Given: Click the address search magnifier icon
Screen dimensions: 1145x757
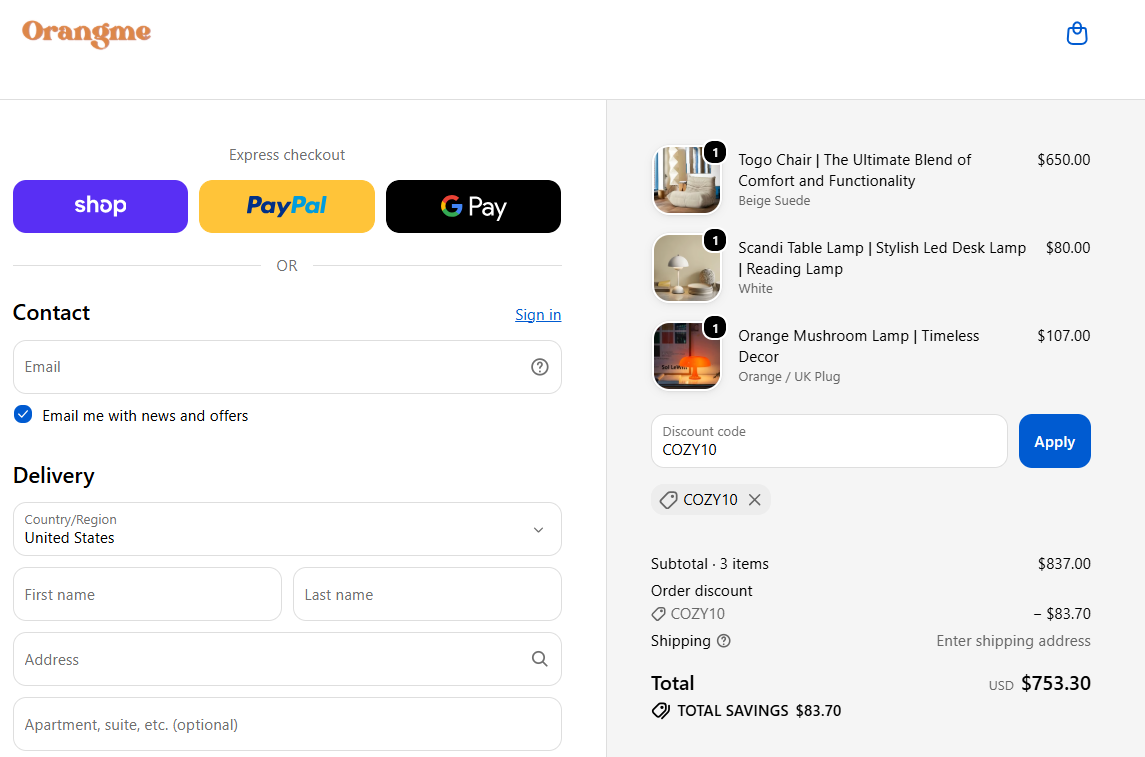Looking at the screenshot, I should [540, 659].
